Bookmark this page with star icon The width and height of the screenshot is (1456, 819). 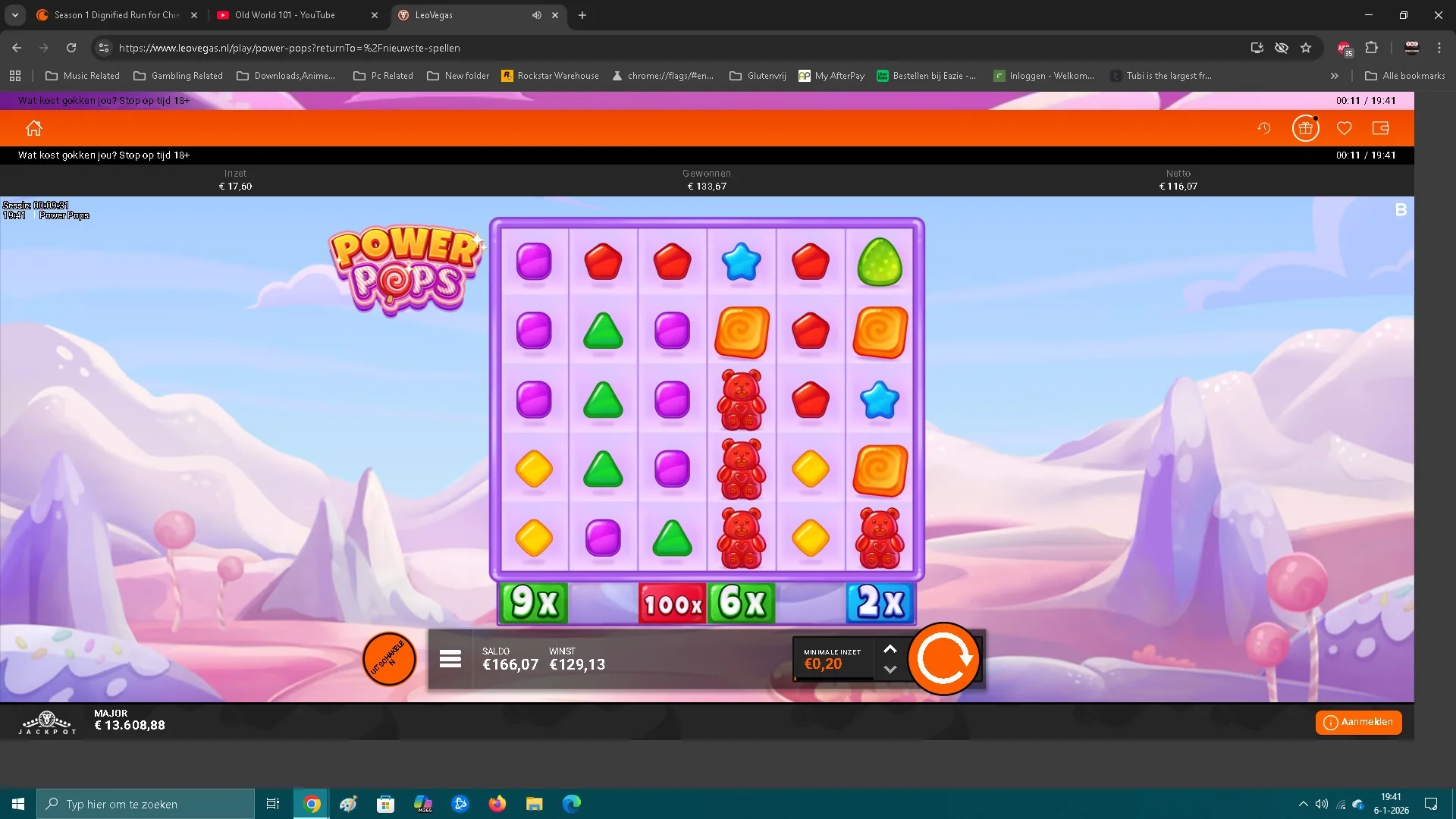point(1305,48)
